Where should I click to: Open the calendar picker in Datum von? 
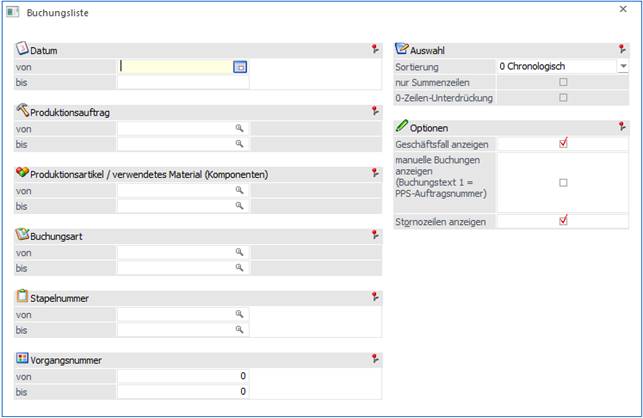(240, 66)
